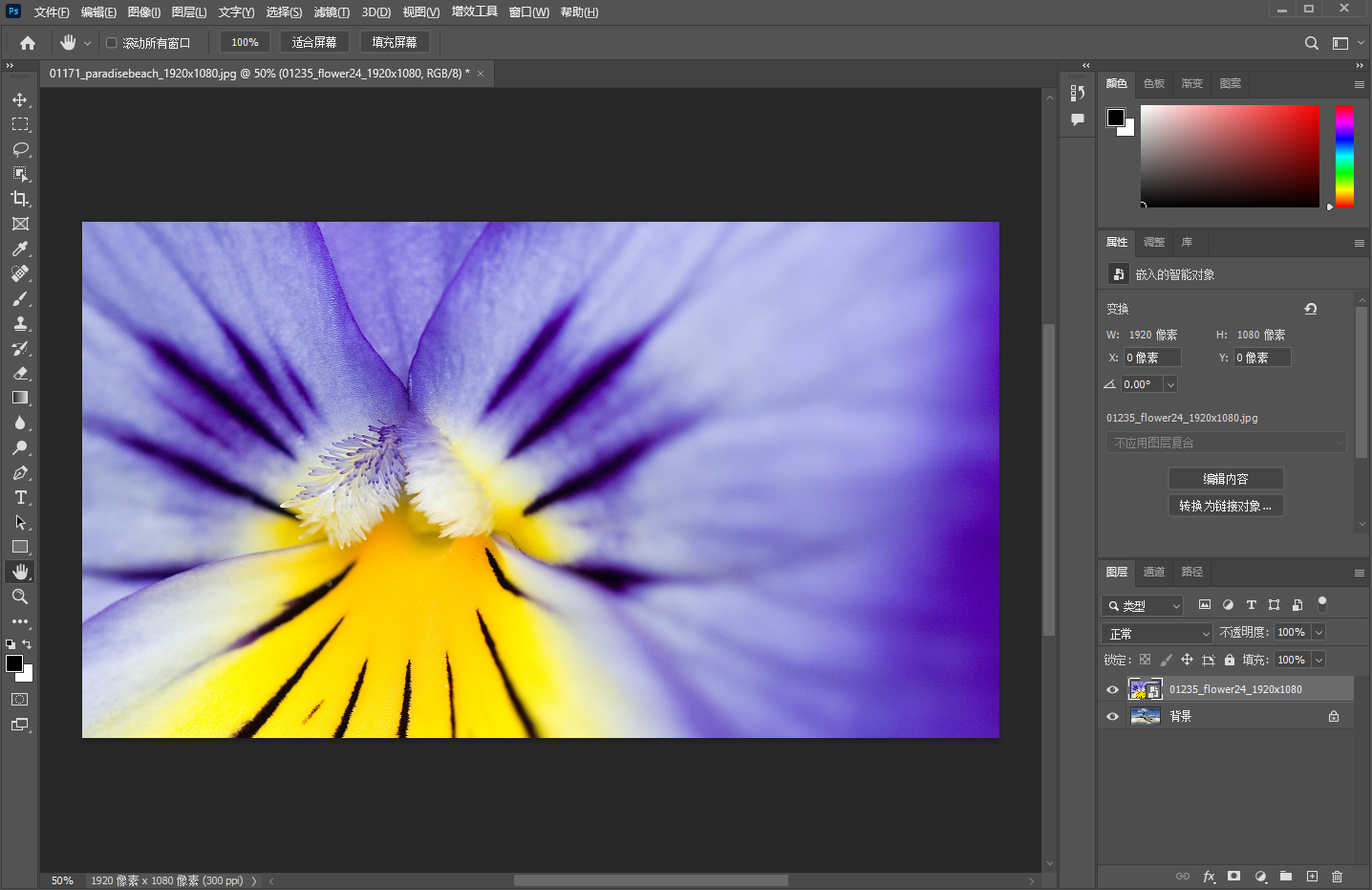Image resolution: width=1372 pixels, height=890 pixels.
Task: Click the 适合屏幕 button
Action: coord(314,42)
